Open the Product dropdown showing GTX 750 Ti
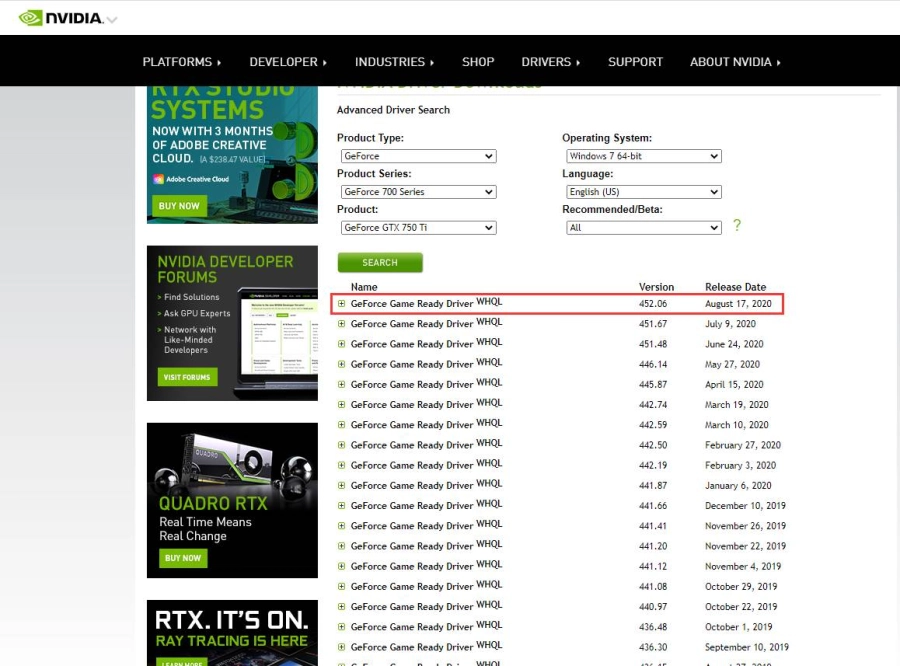 [x=418, y=228]
